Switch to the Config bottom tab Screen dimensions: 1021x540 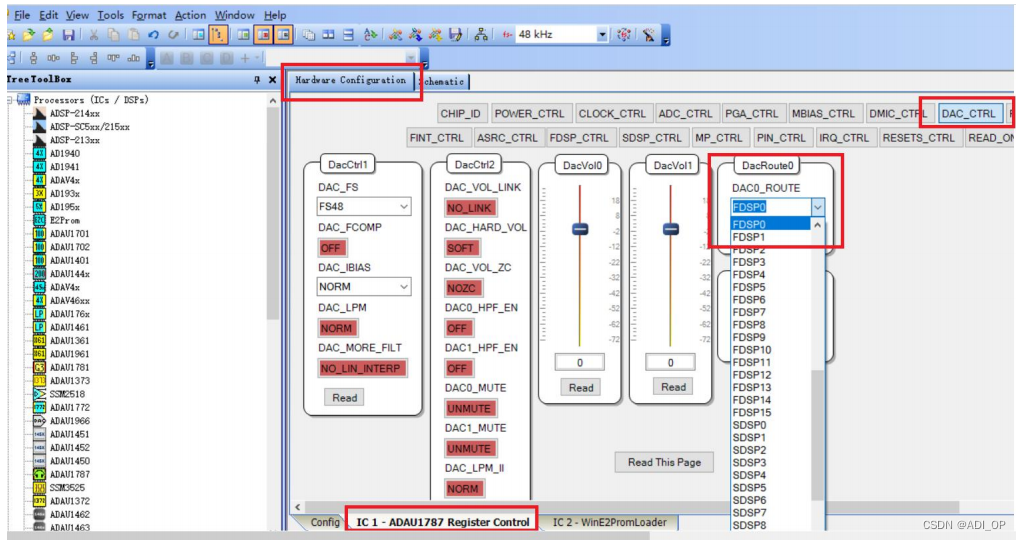click(x=324, y=522)
